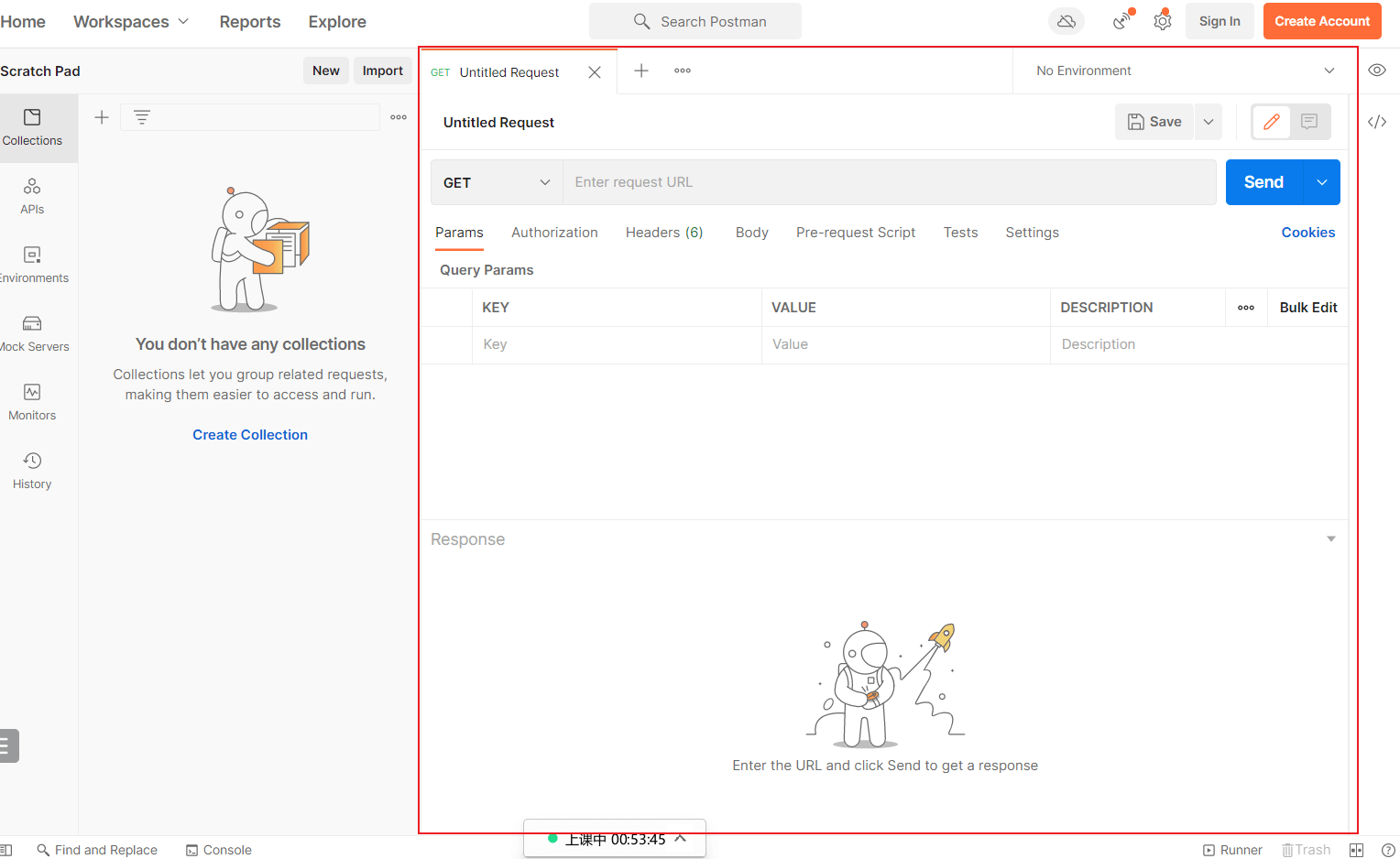
Task: Open the Collections sidebar panel
Action: coord(32,127)
